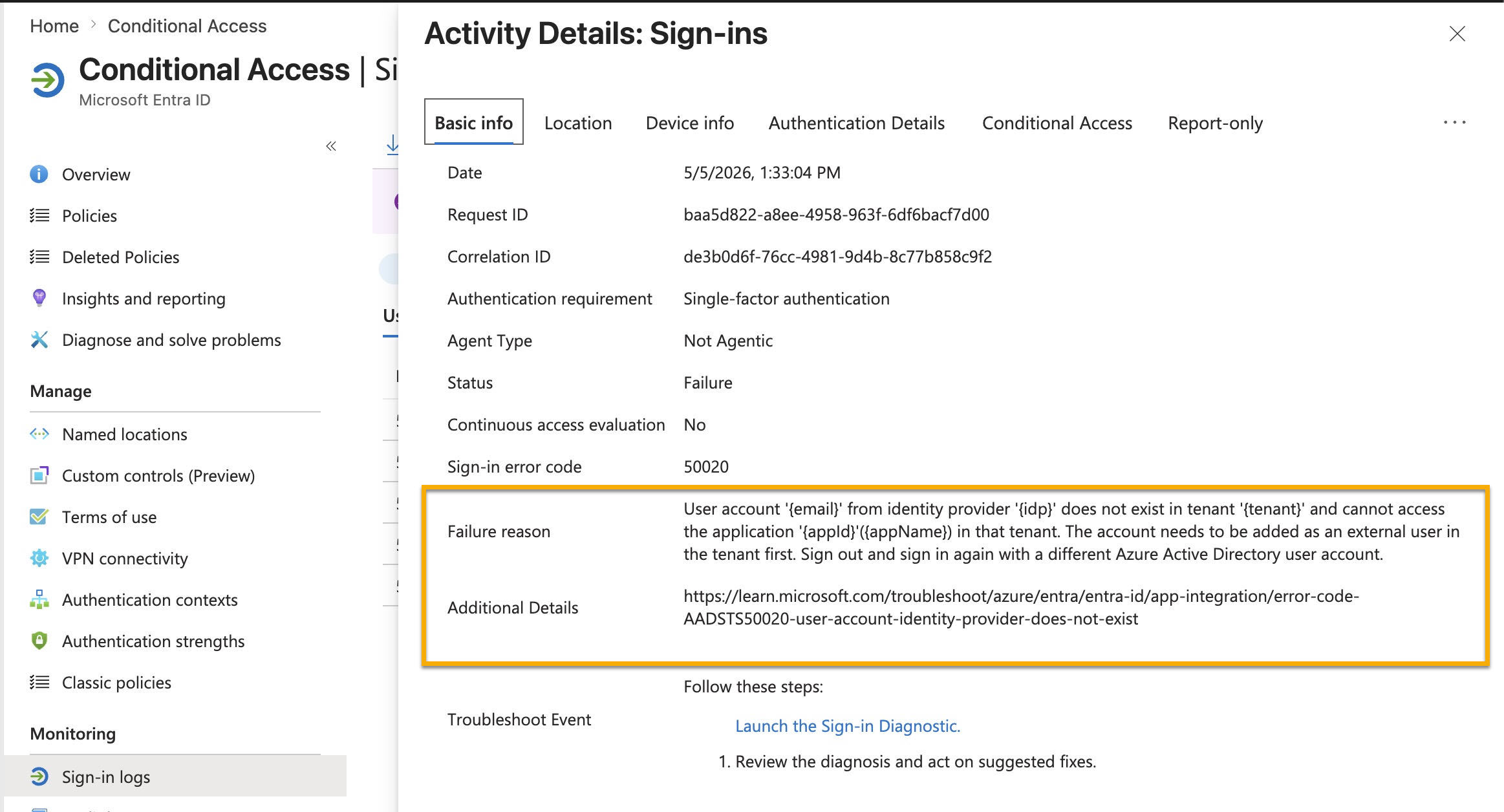
Task: Close the Activity Details panel
Action: (1457, 34)
